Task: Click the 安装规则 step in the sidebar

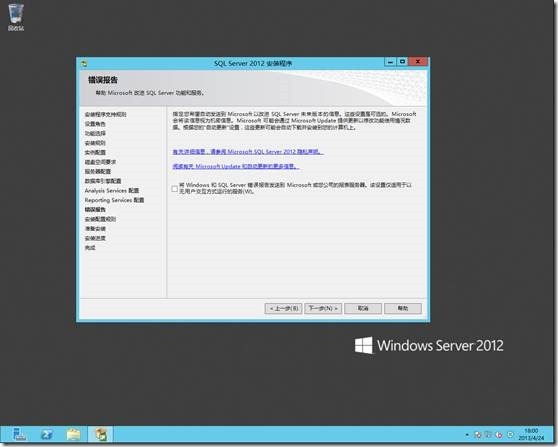Action: (x=95, y=143)
